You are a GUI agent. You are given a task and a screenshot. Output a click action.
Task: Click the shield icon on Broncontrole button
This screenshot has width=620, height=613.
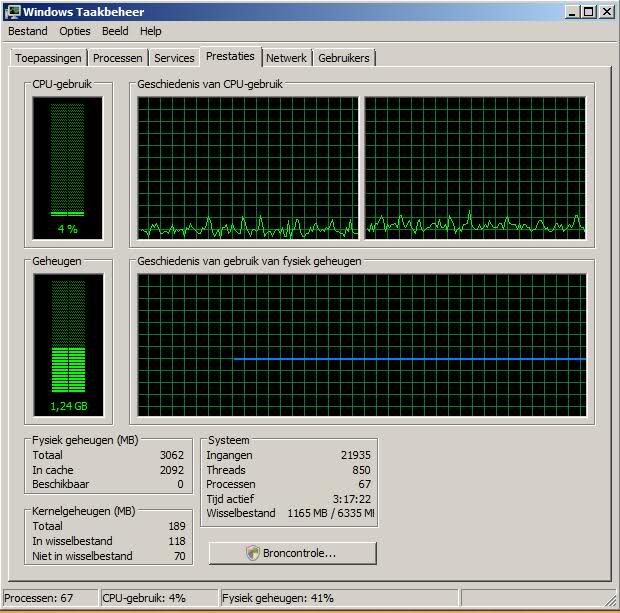[252, 553]
